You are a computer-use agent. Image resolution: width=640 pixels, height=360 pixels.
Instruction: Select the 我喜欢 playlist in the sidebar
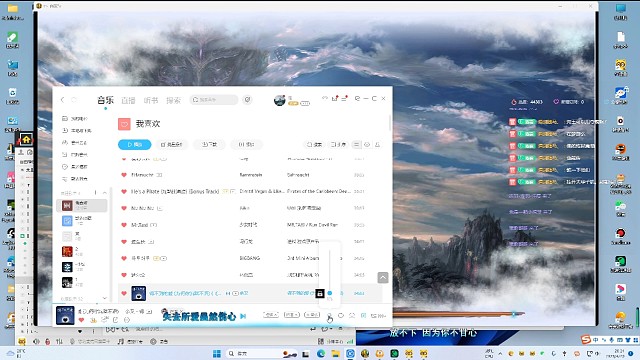tap(82, 205)
